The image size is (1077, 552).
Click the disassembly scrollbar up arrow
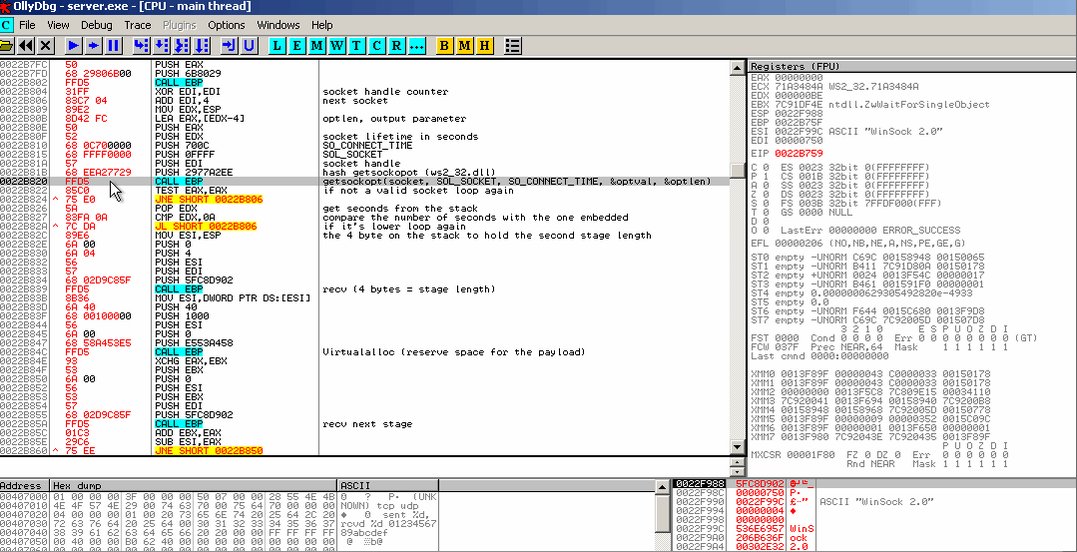coord(738,67)
